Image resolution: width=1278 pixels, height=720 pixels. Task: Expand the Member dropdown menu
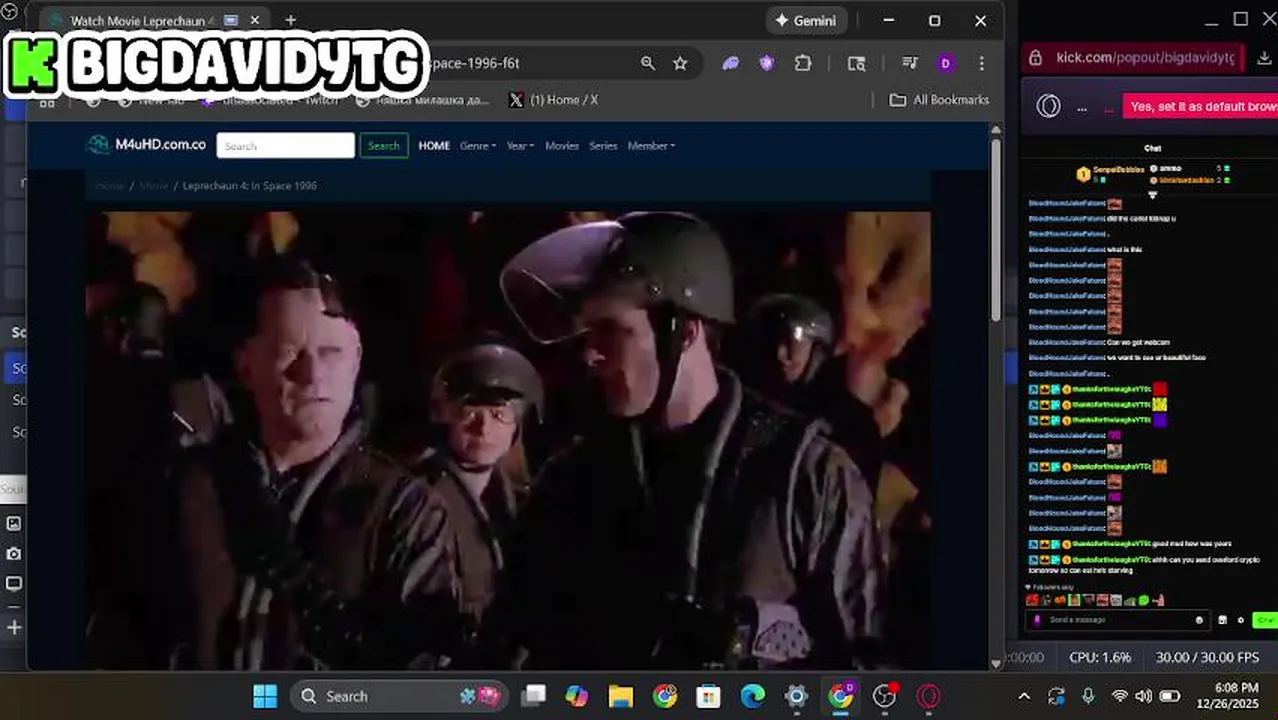tap(651, 146)
